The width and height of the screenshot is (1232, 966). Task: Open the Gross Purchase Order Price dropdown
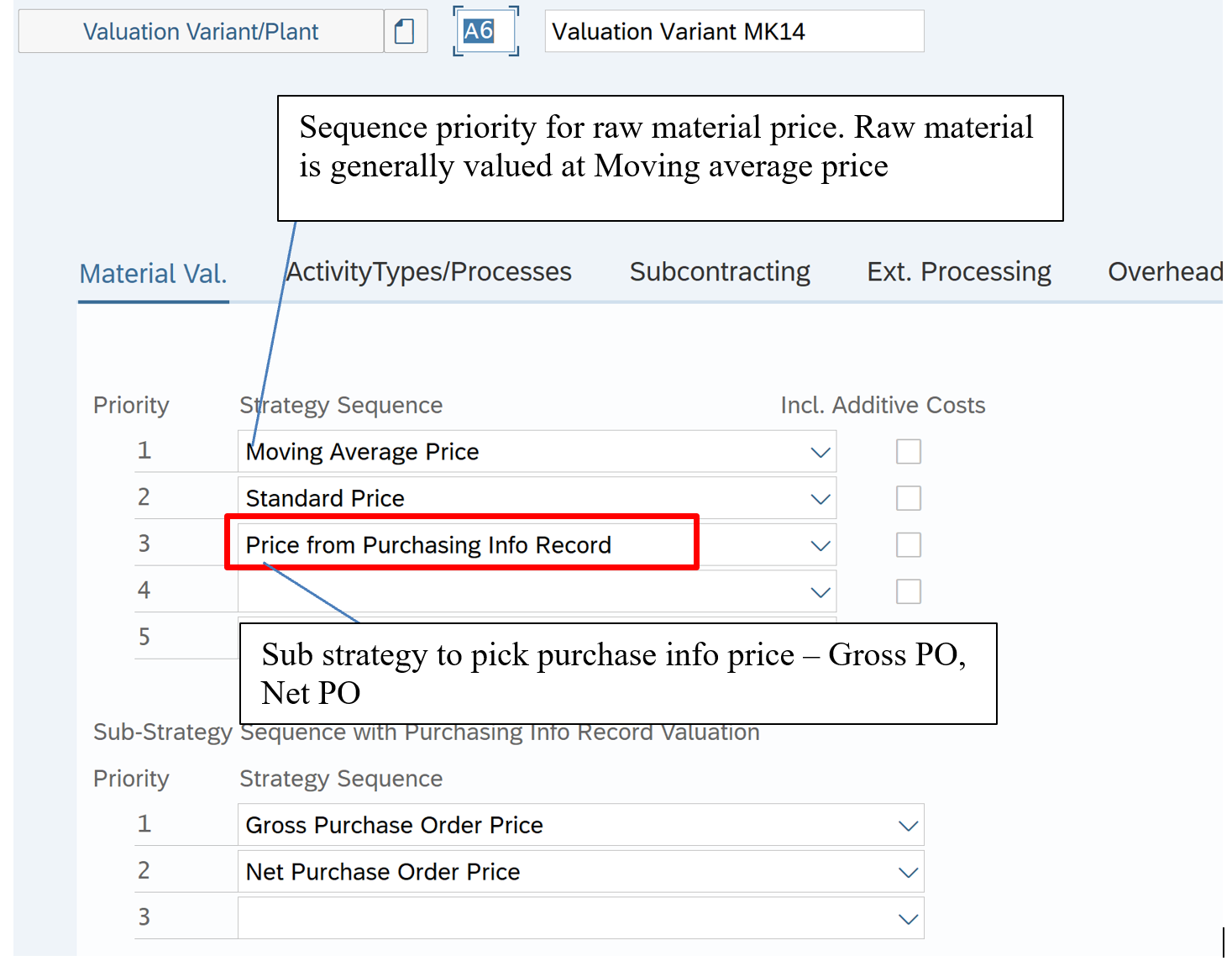click(907, 826)
